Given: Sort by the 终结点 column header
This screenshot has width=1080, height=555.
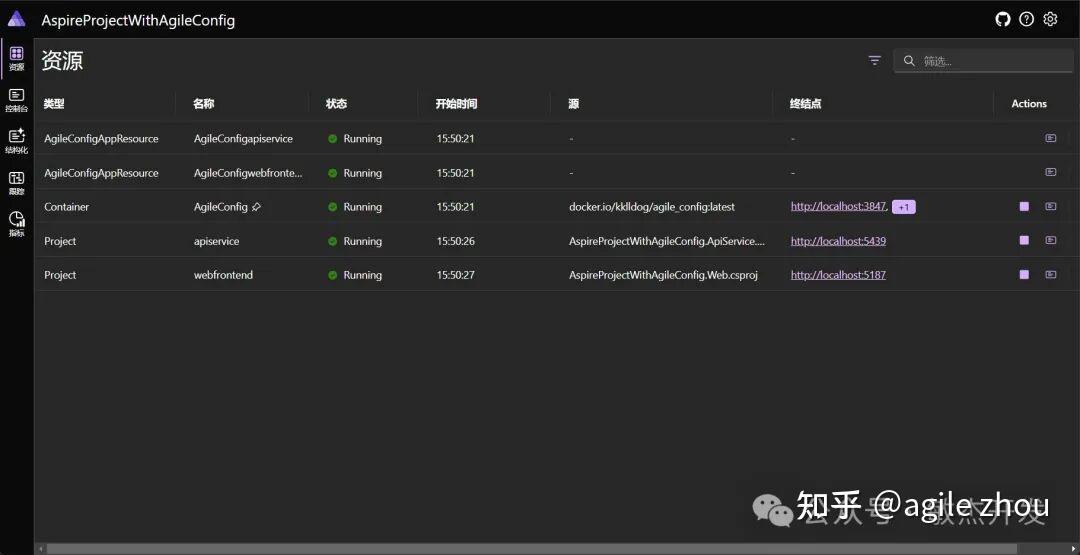Looking at the screenshot, I should coord(806,104).
